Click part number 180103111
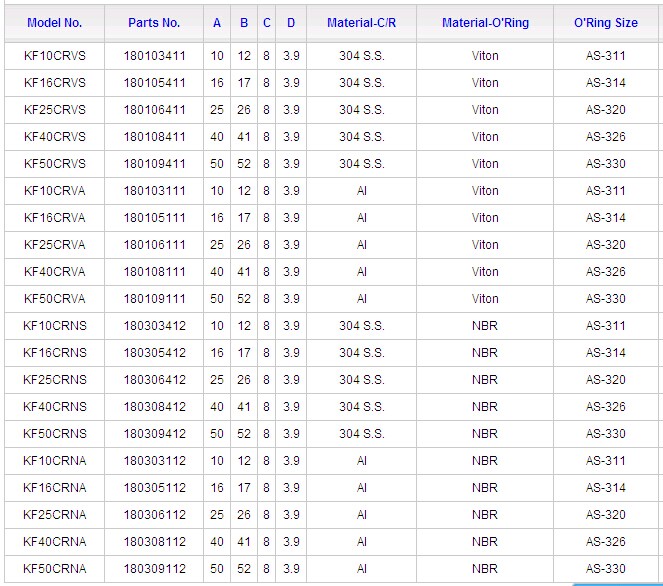The image size is (663, 586). point(154,191)
